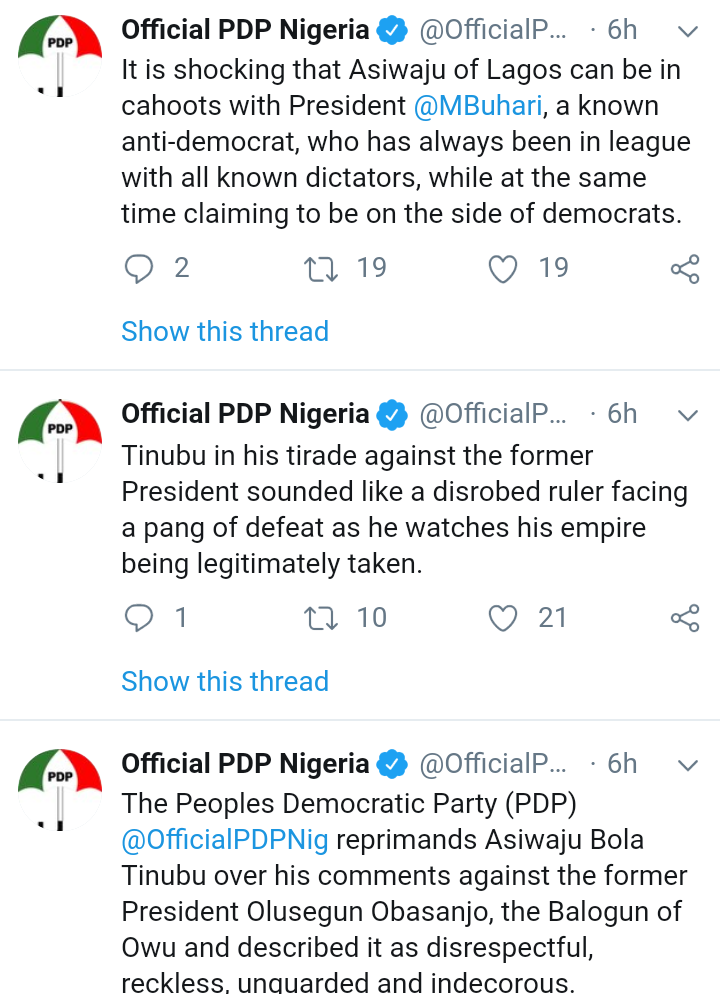Expand the second tweet's chevron menu
720x994 pixels.
point(687,415)
